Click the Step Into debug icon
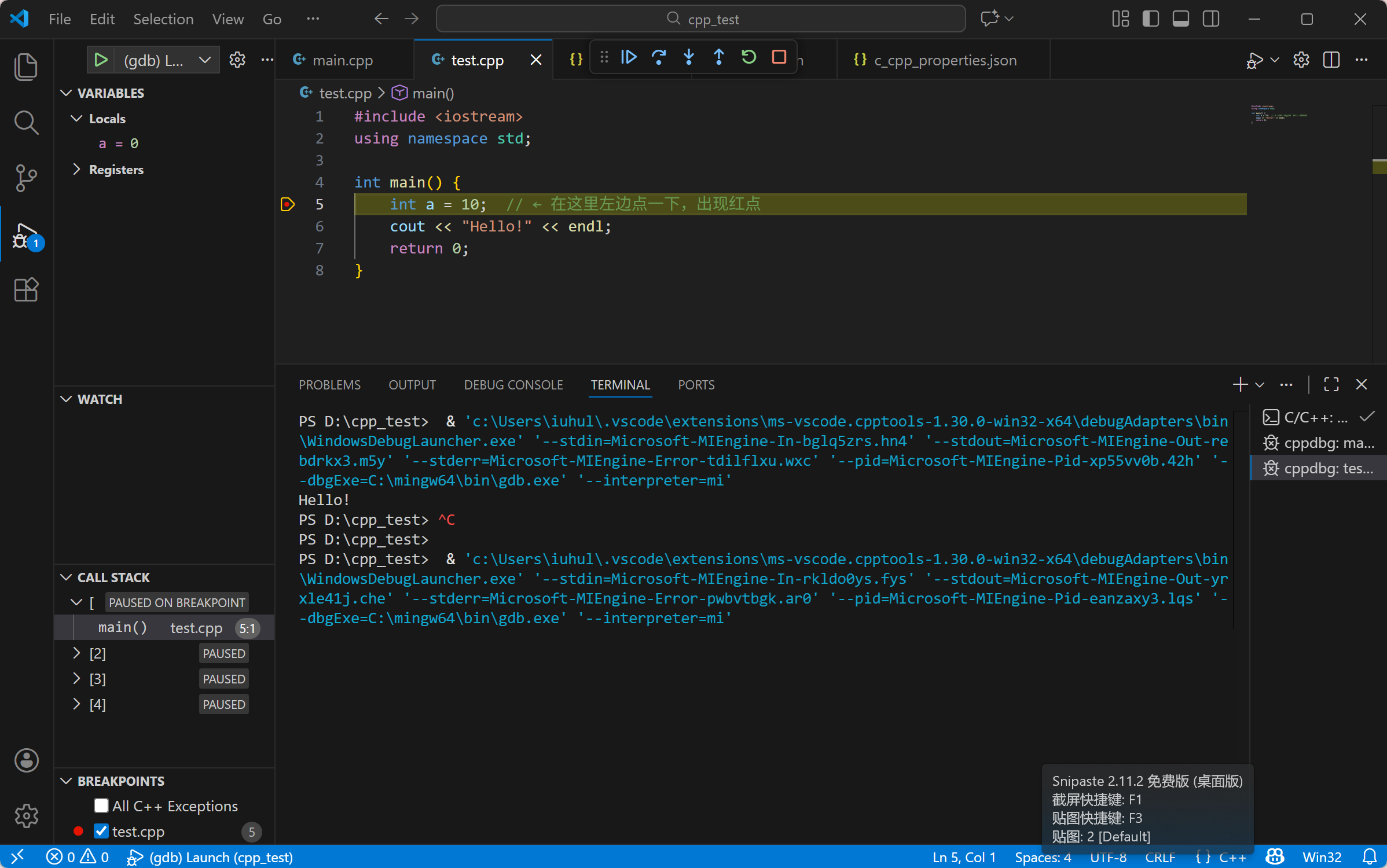The image size is (1387, 868). 689,57
